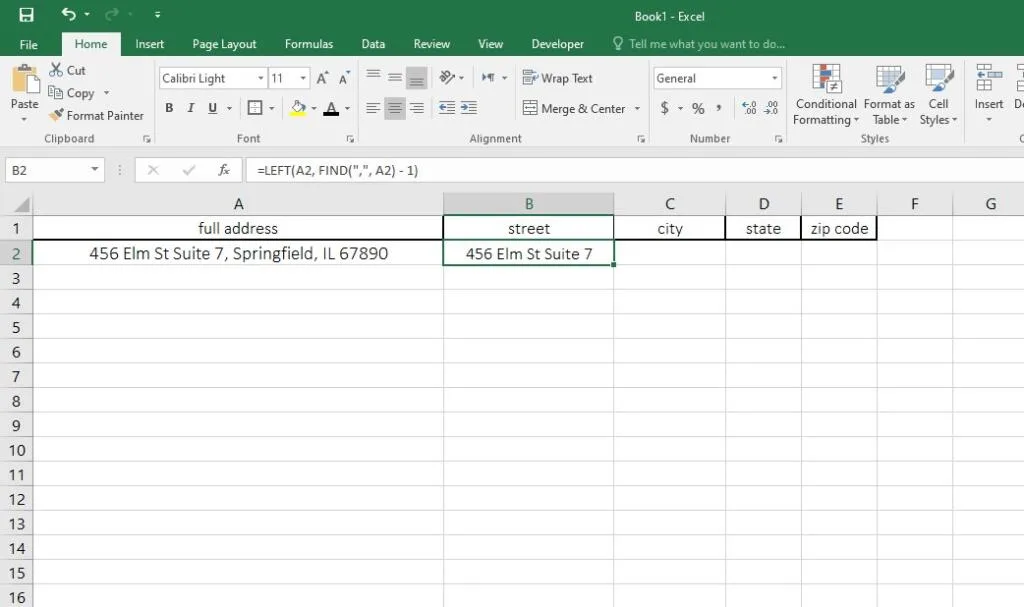Image resolution: width=1024 pixels, height=607 pixels.
Task: Open Clipboard pane launcher
Action: coord(147,139)
